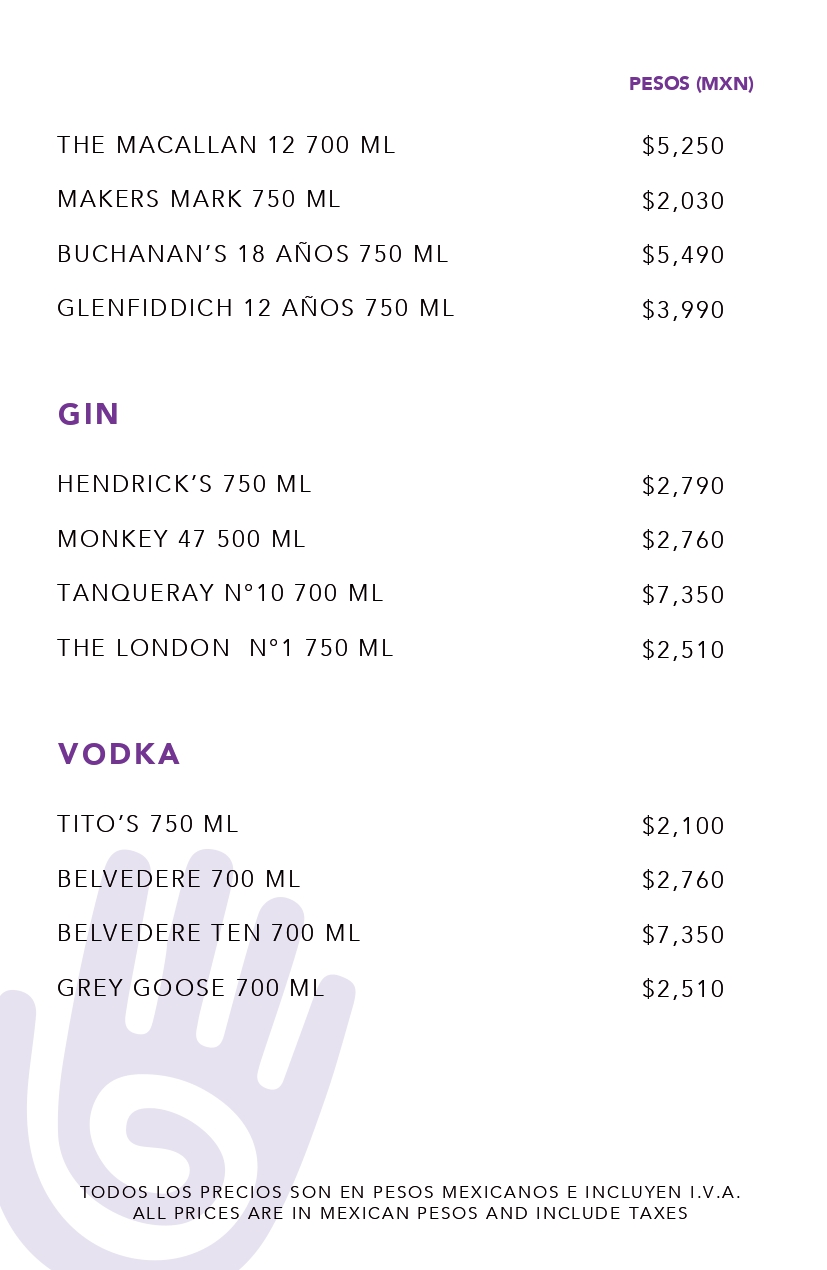
Task: Select Hendrick's 750 ML gin
Action: pyautogui.click(x=184, y=484)
